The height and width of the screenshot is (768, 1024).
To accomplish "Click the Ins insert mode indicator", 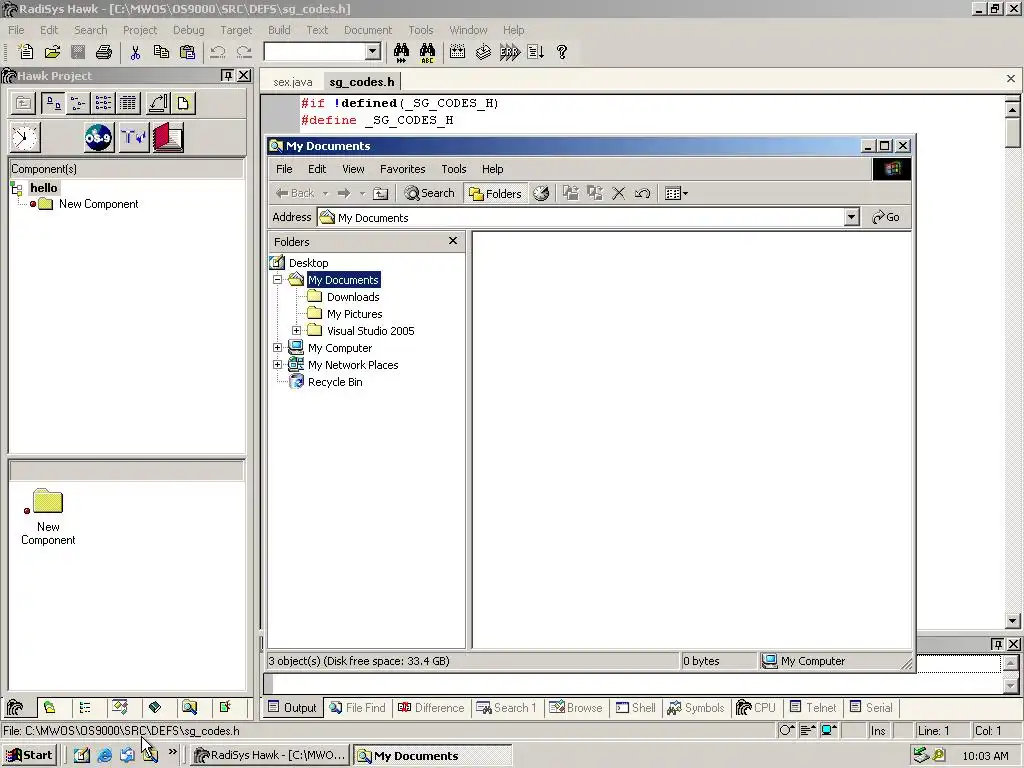I will coord(878,731).
